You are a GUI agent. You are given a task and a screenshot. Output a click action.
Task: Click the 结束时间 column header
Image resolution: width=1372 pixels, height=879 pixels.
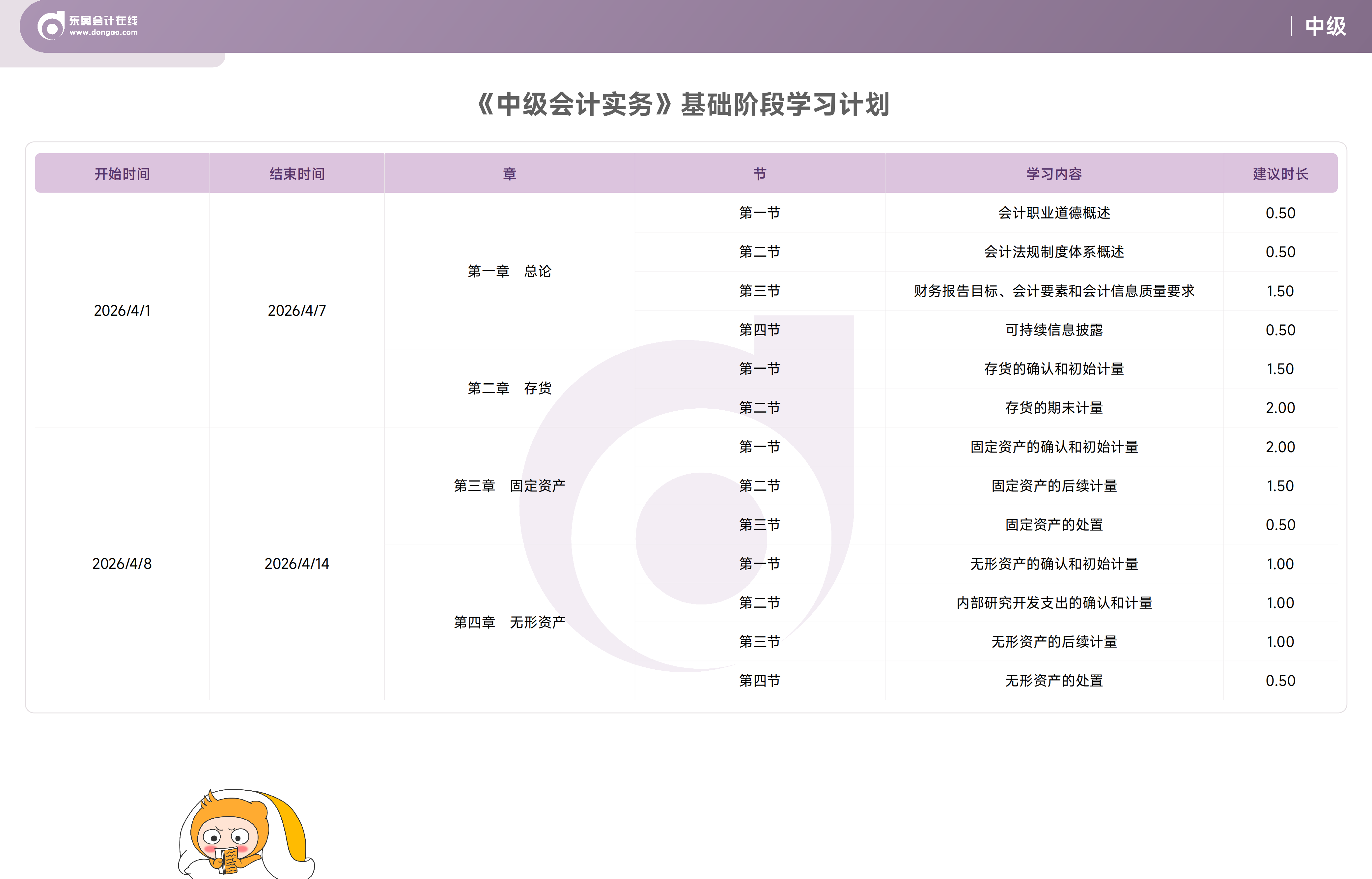(297, 173)
